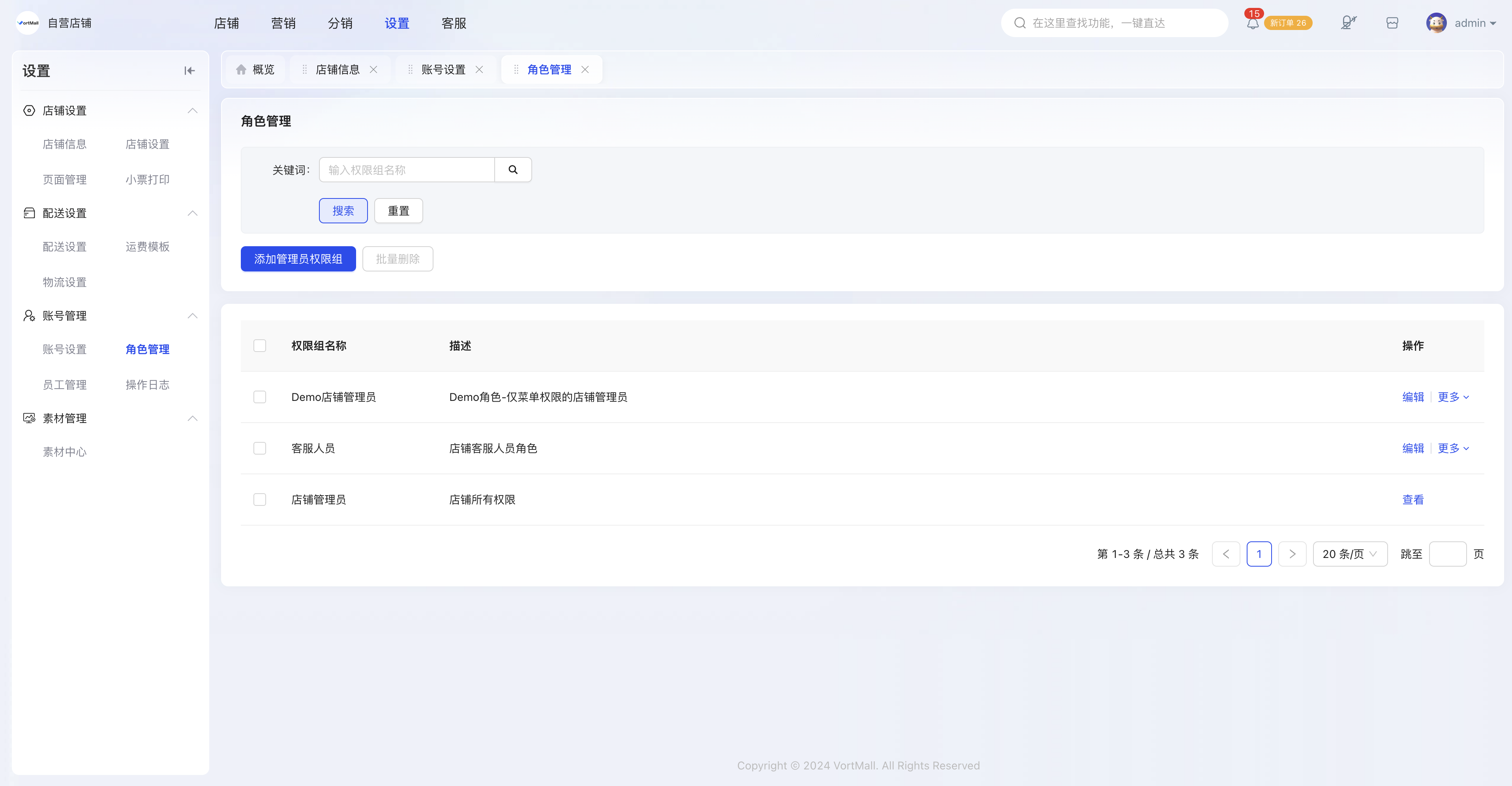This screenshot has width=1512, height=786.
Task: Open the 营销 top menu
Action: tap(283, 23)
